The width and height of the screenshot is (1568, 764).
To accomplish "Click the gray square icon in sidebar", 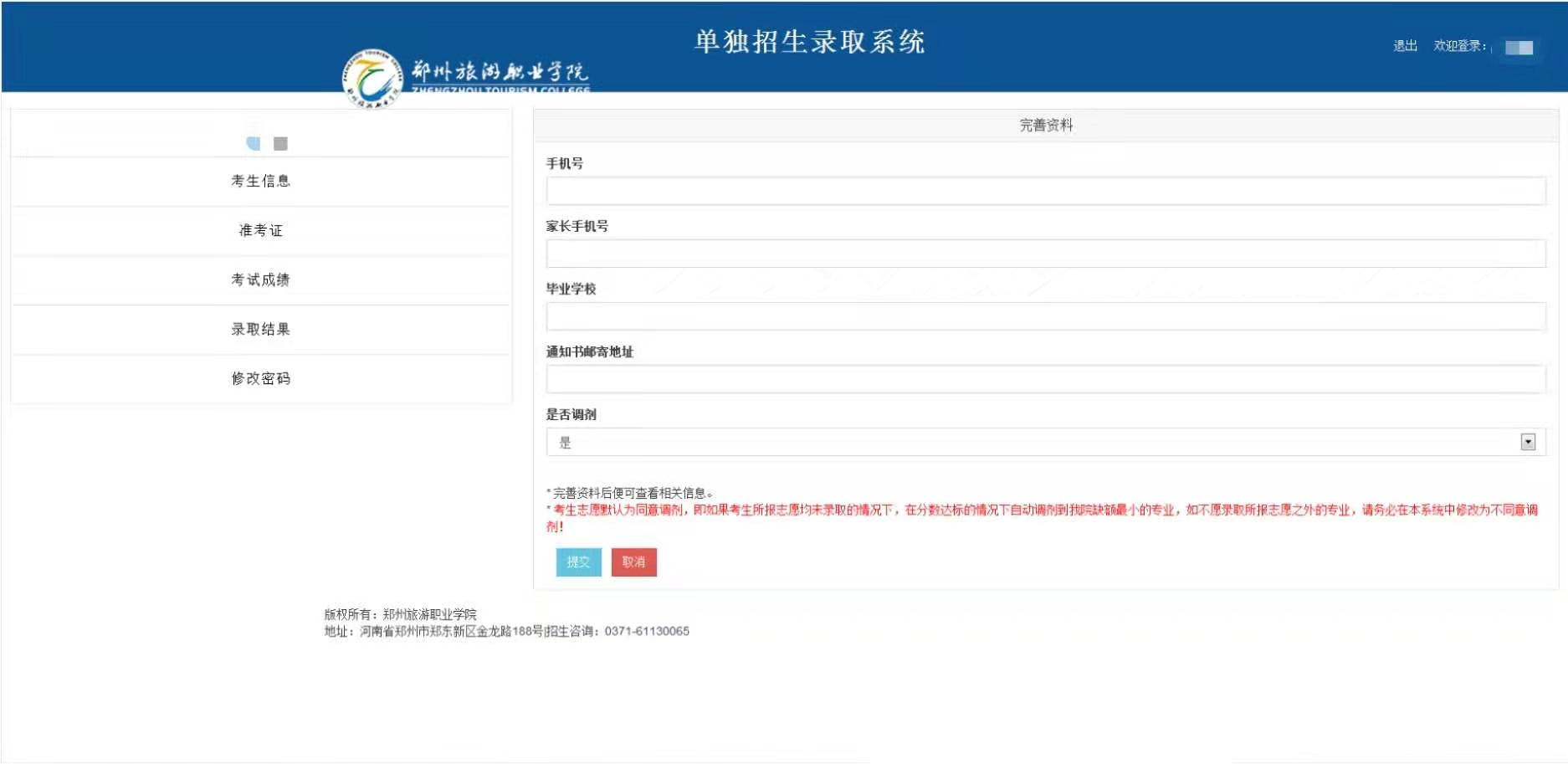I will coord(280,143).
